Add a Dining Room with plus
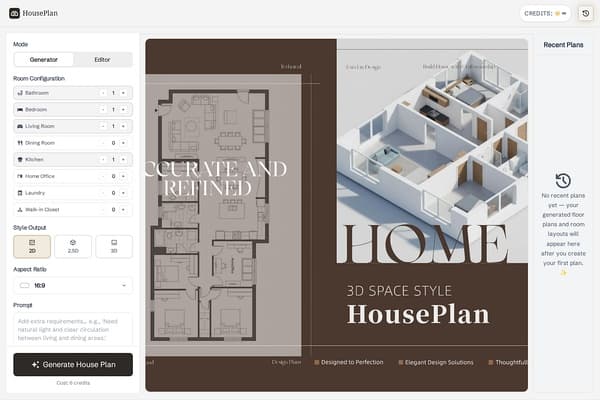600x400 pixels. [123, 143]
